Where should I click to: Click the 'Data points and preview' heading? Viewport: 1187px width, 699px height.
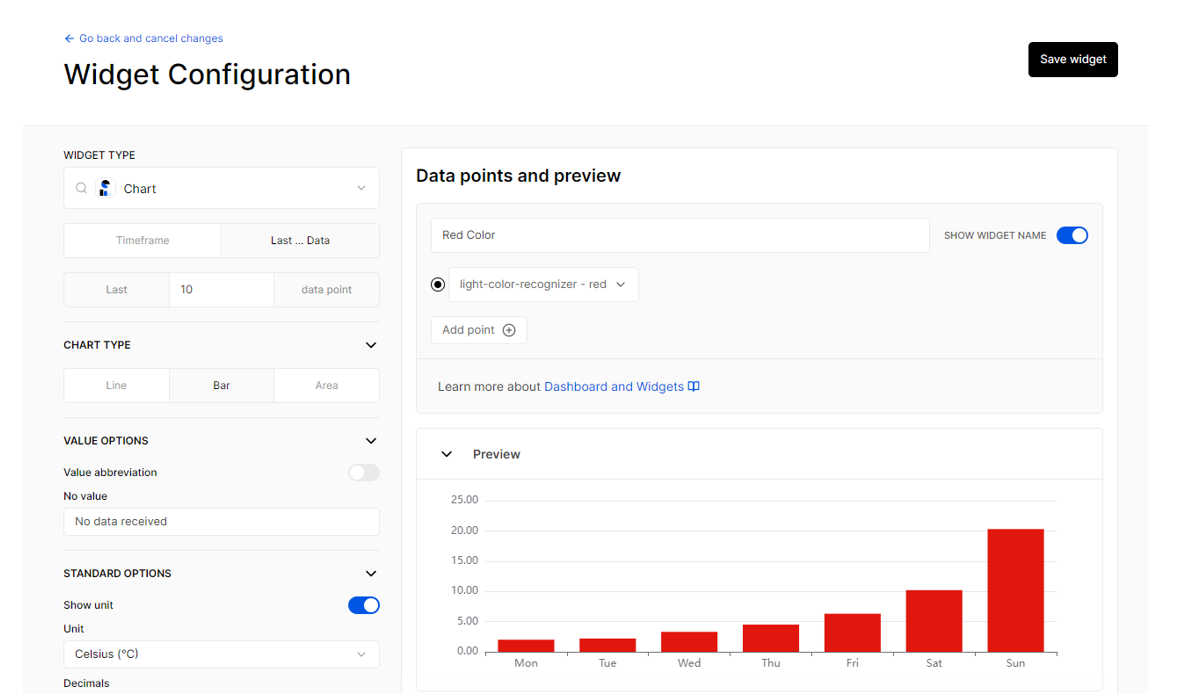click(518, 176)
